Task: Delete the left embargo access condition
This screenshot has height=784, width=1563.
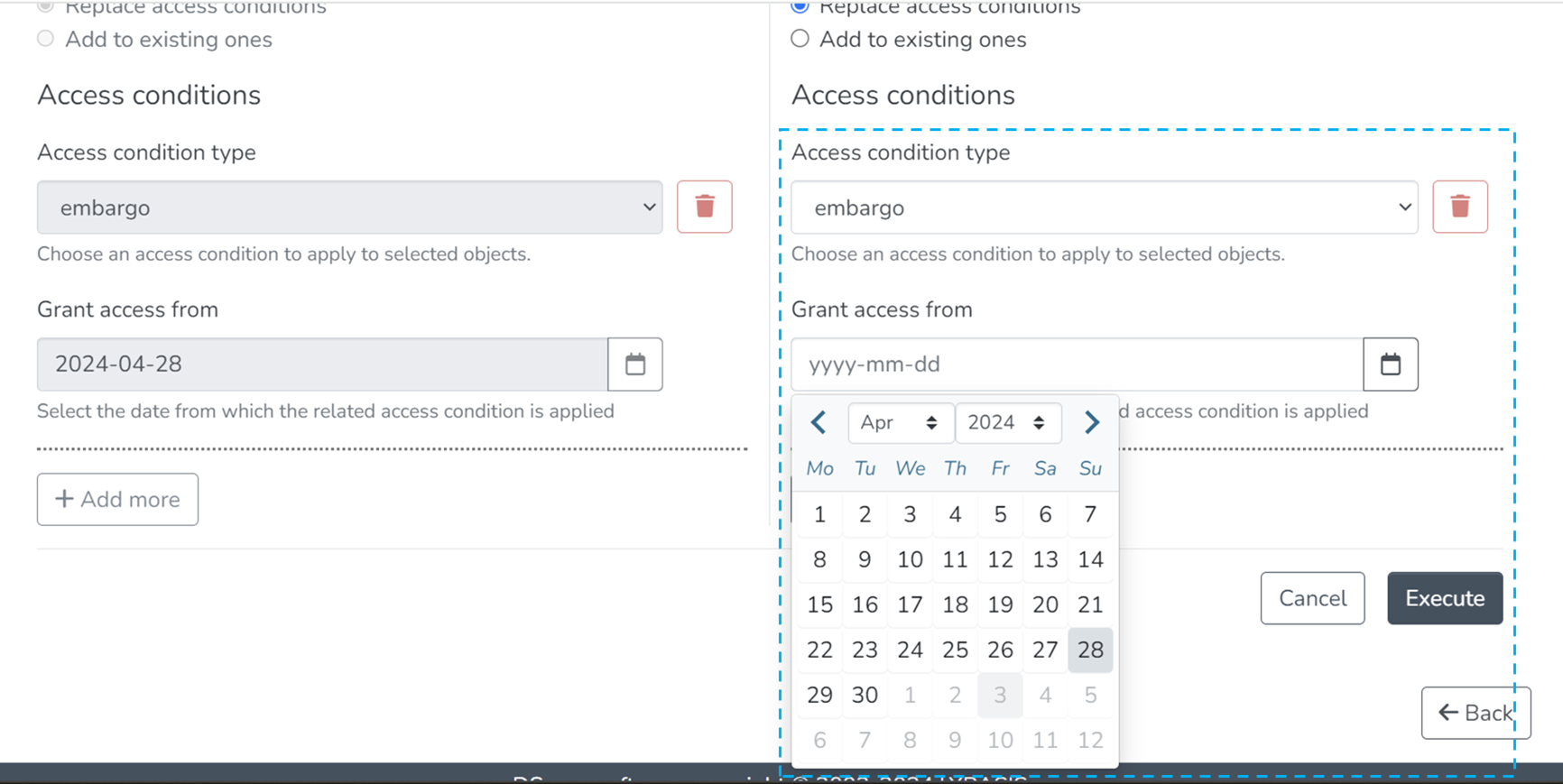Action: pos(704,208)
